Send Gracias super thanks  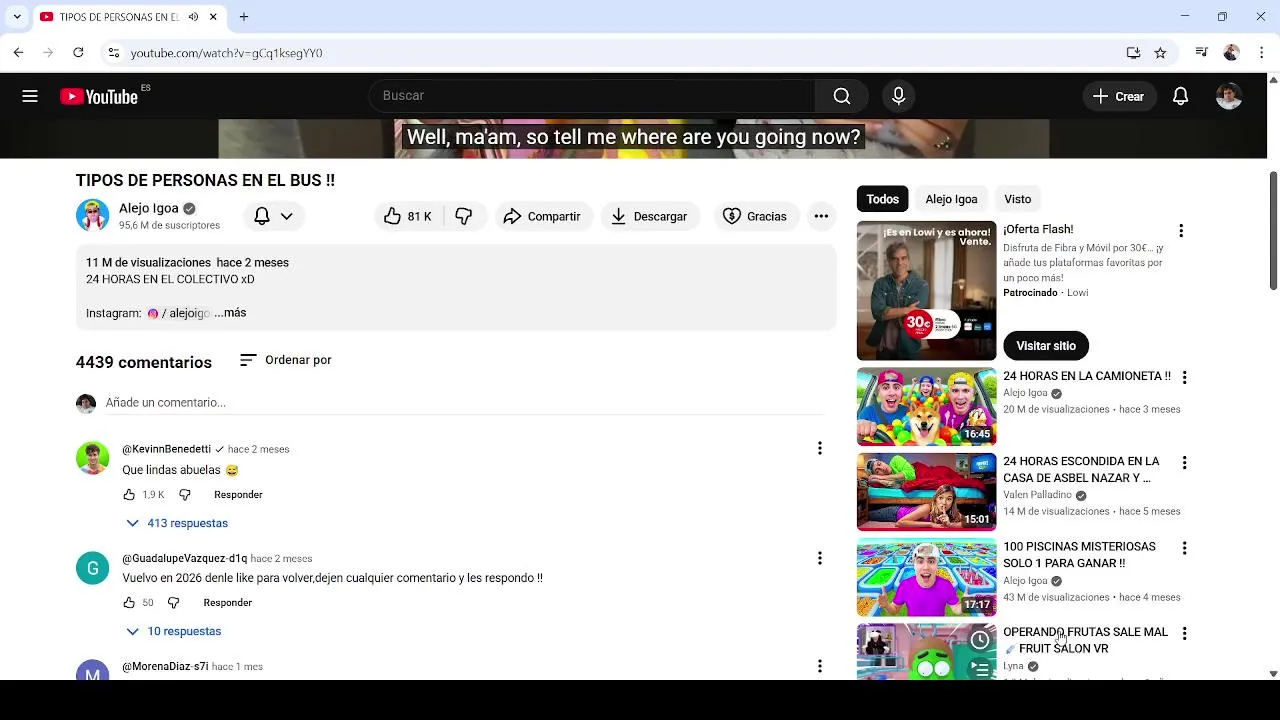(755, 216)
